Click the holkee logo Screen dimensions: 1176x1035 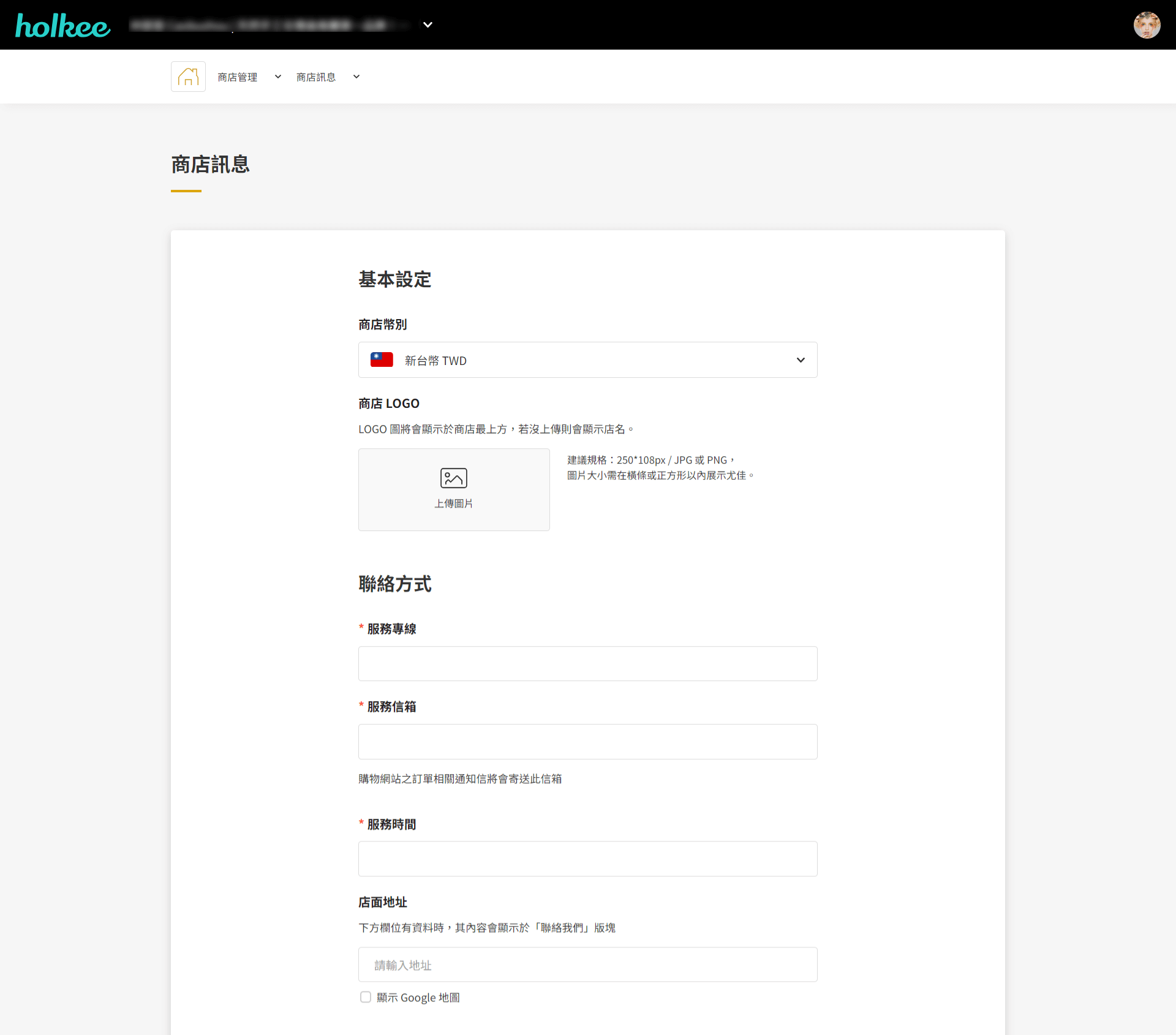[62, 25]
